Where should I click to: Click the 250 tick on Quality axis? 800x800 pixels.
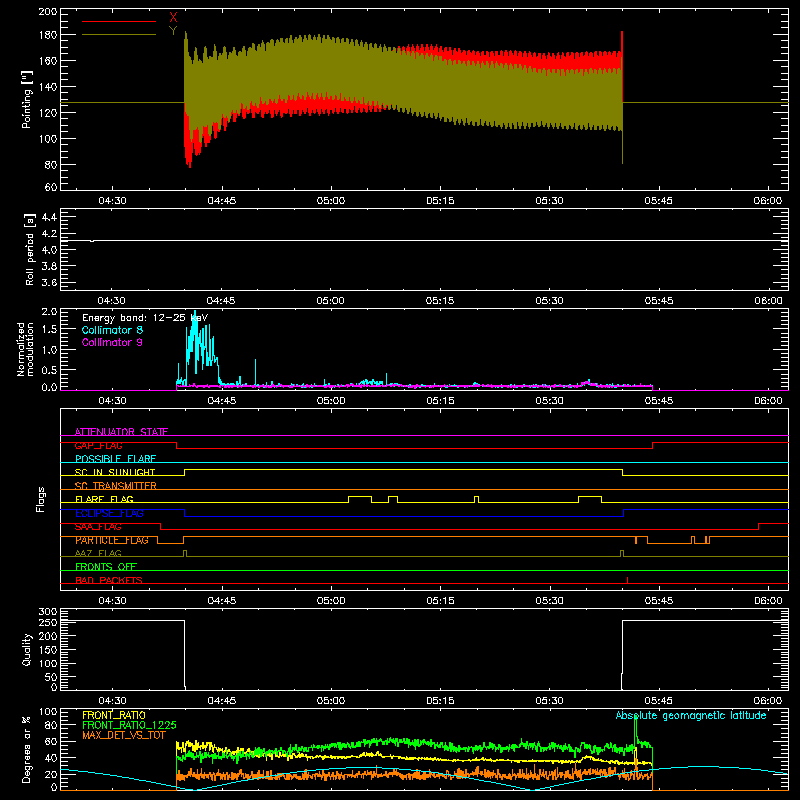pos(48,623)
